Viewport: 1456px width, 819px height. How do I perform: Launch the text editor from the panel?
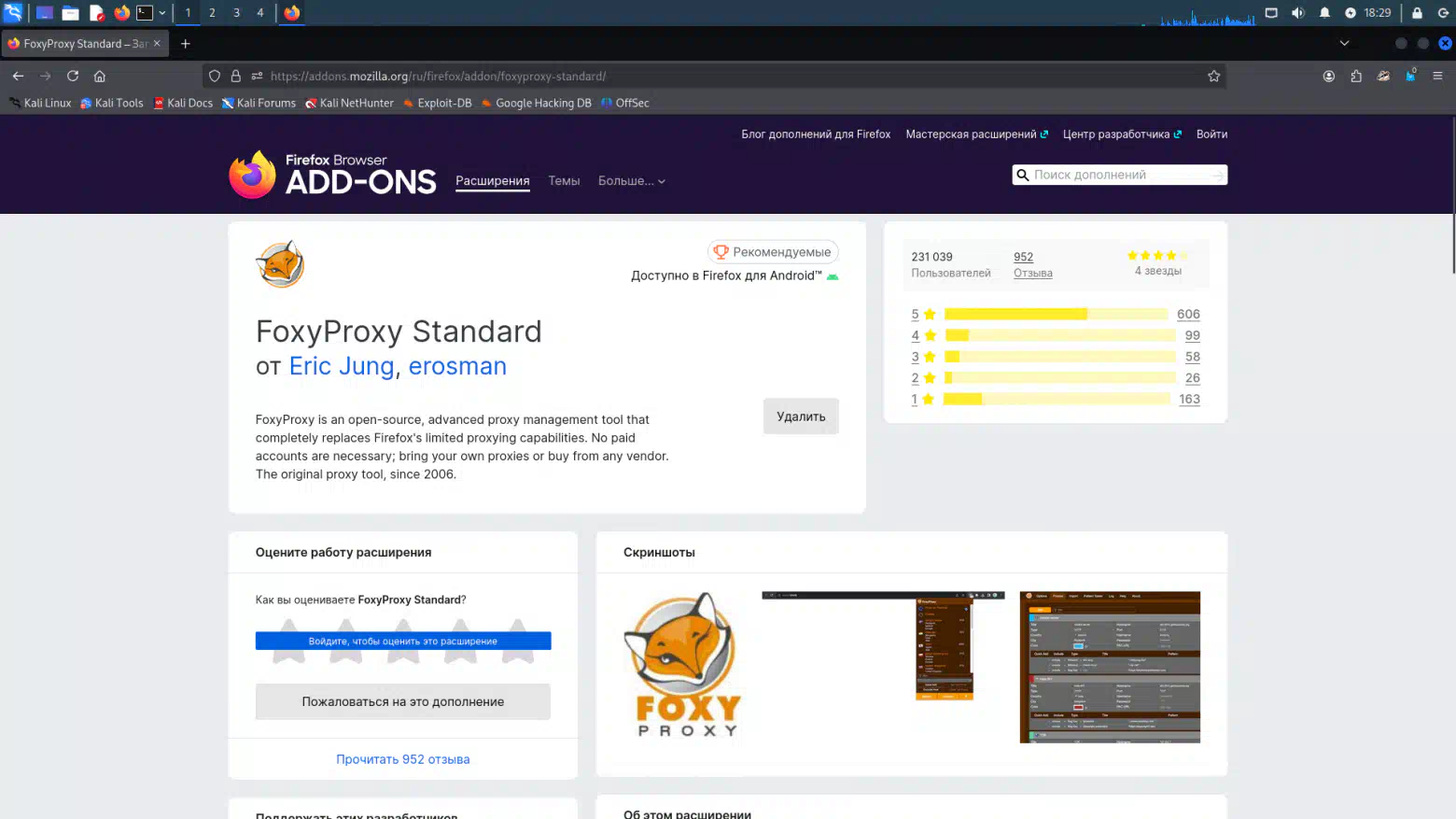click(x=96, y=12)
